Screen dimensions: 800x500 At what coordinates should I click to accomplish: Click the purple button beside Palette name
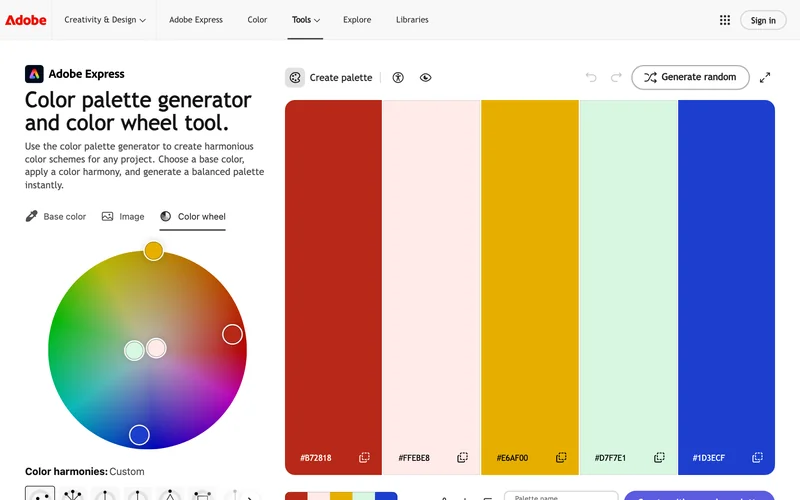coord(699,496)
